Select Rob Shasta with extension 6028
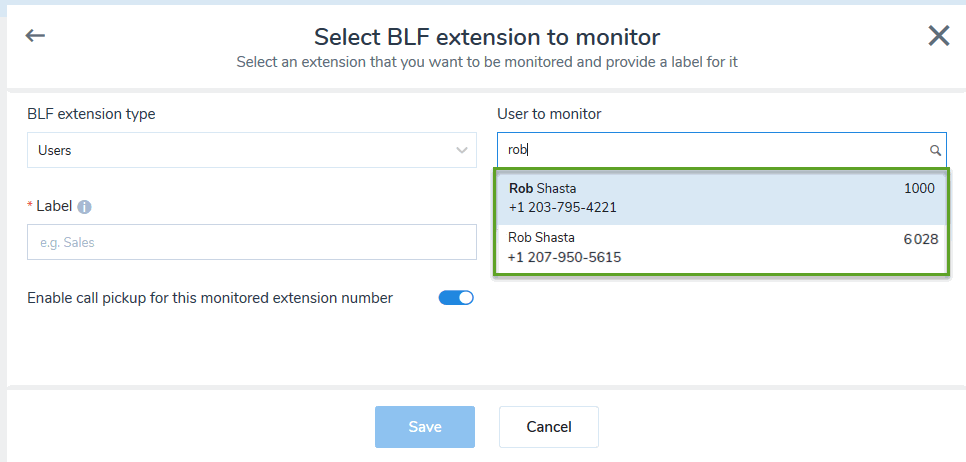This screenshot has height=462, width=966. coord(721,248)
